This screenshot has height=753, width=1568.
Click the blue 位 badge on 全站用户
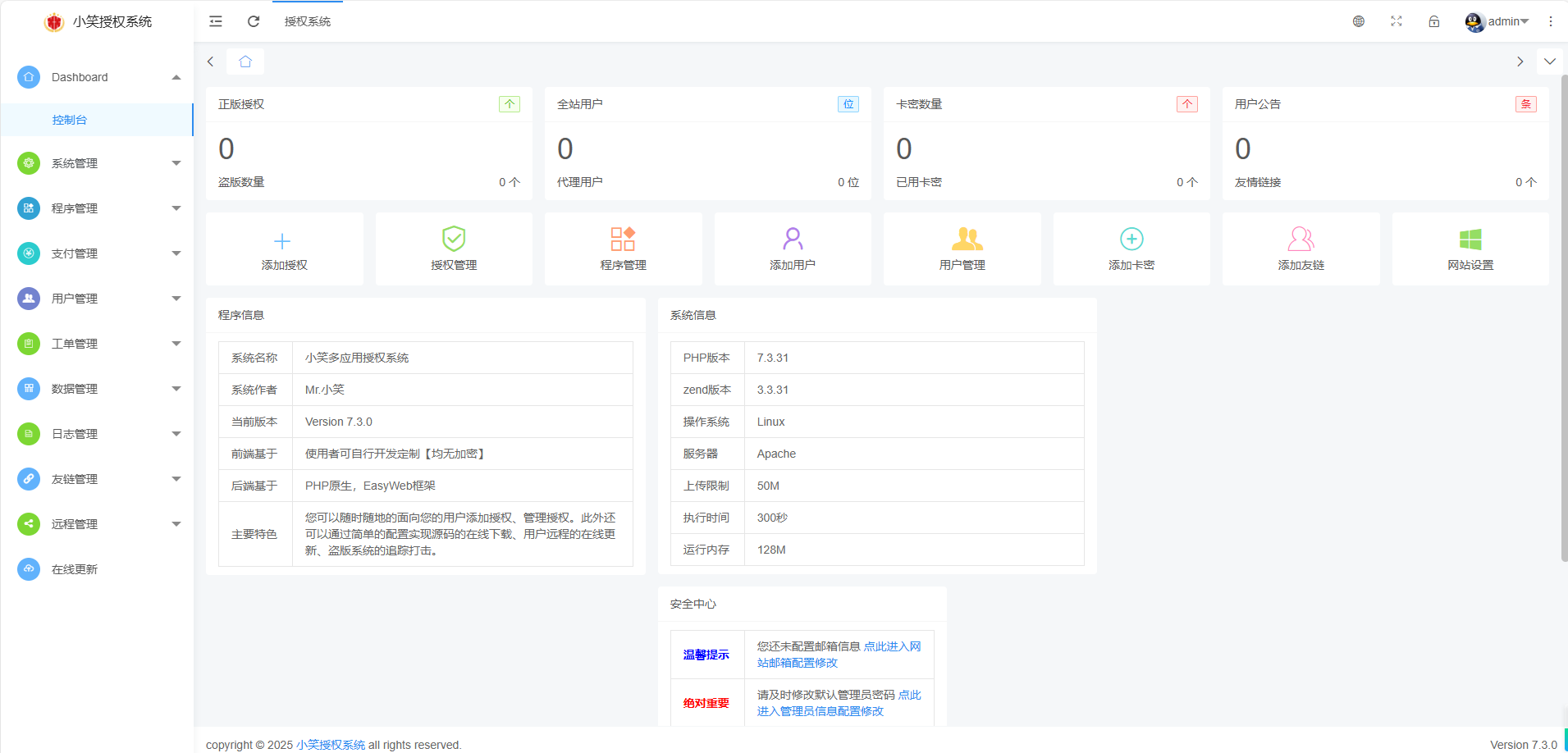point(848,104)
